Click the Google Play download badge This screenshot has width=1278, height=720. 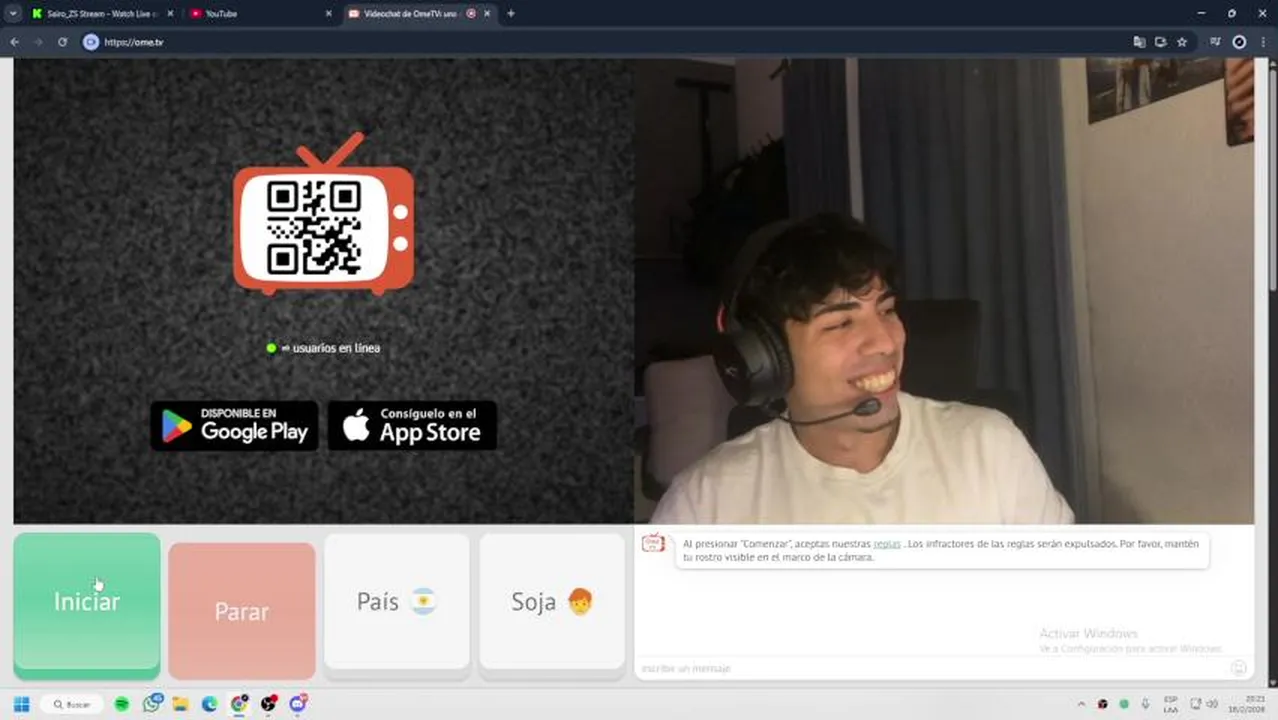point(234,426)
